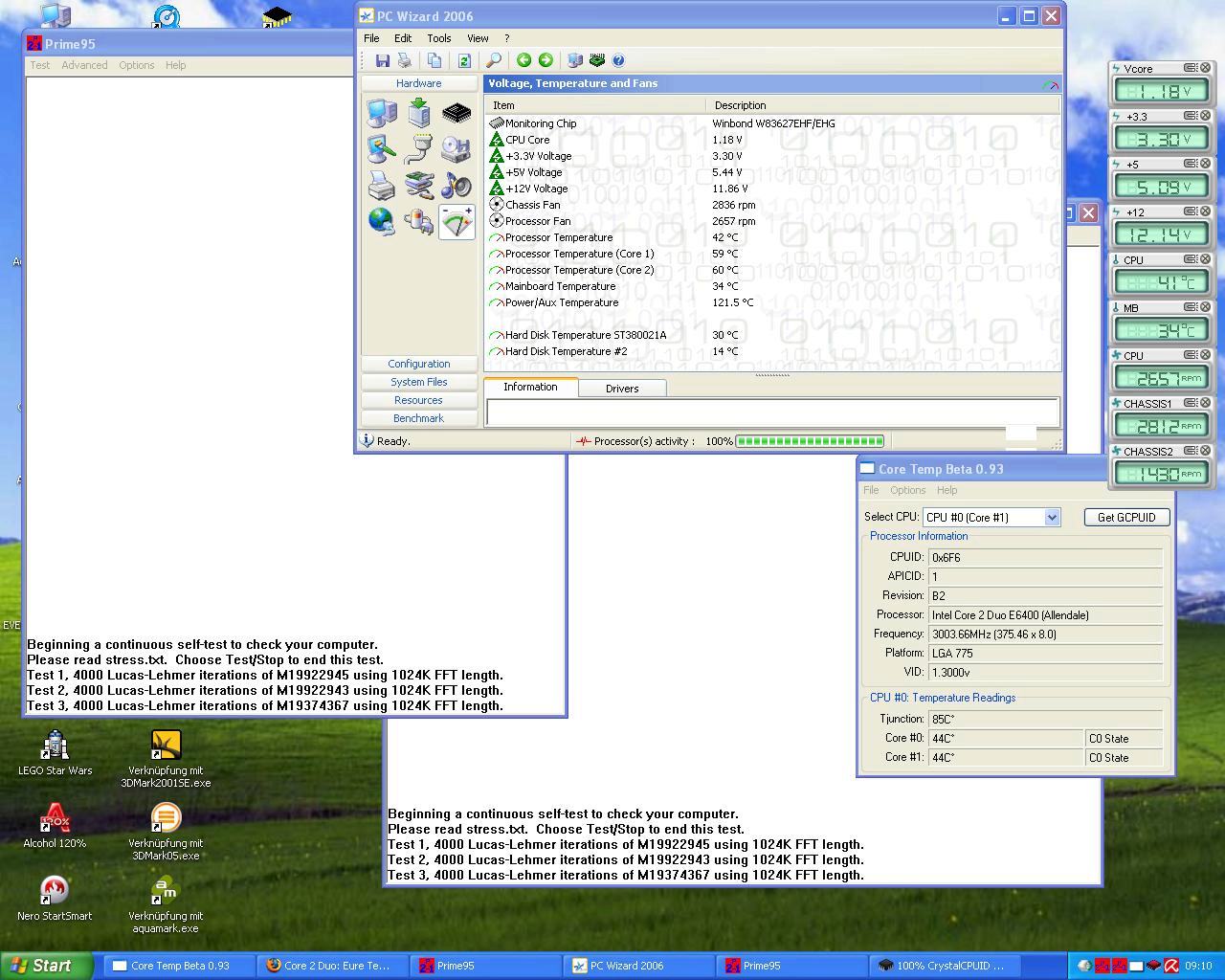Click the Print icon in PC Wizard toolbar

pos(405,60)
